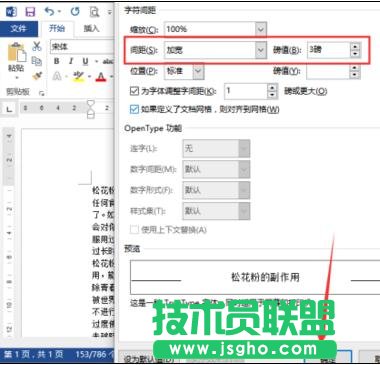Image resolution: width=380 pixels, height=365 pixels.
Task: Switch to the 插入 ribbon tab
Action: point(91,29)
